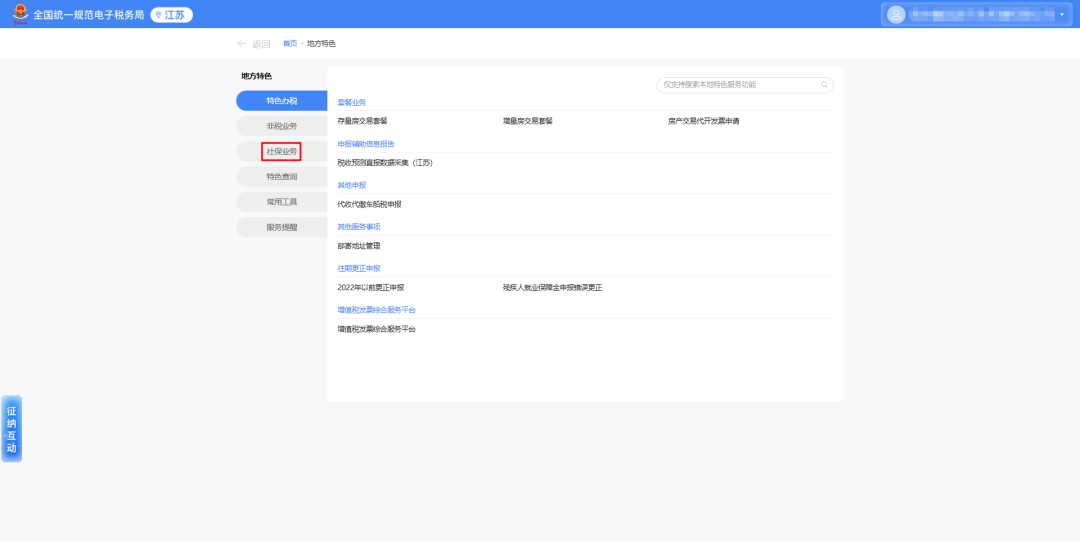Click the 地方特色 sidebar title
1080x541 pixels.
(x=256, y=76)
